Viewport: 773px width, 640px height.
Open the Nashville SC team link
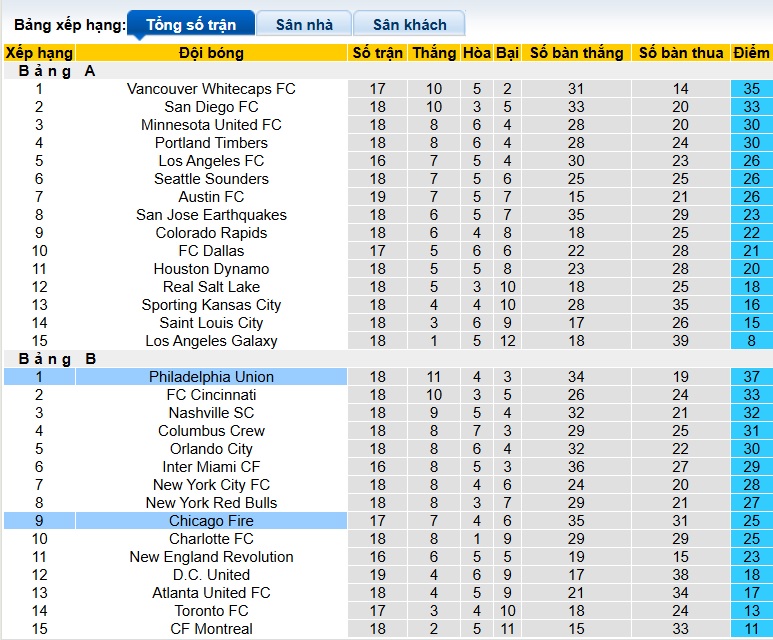(x=211, y=413)
